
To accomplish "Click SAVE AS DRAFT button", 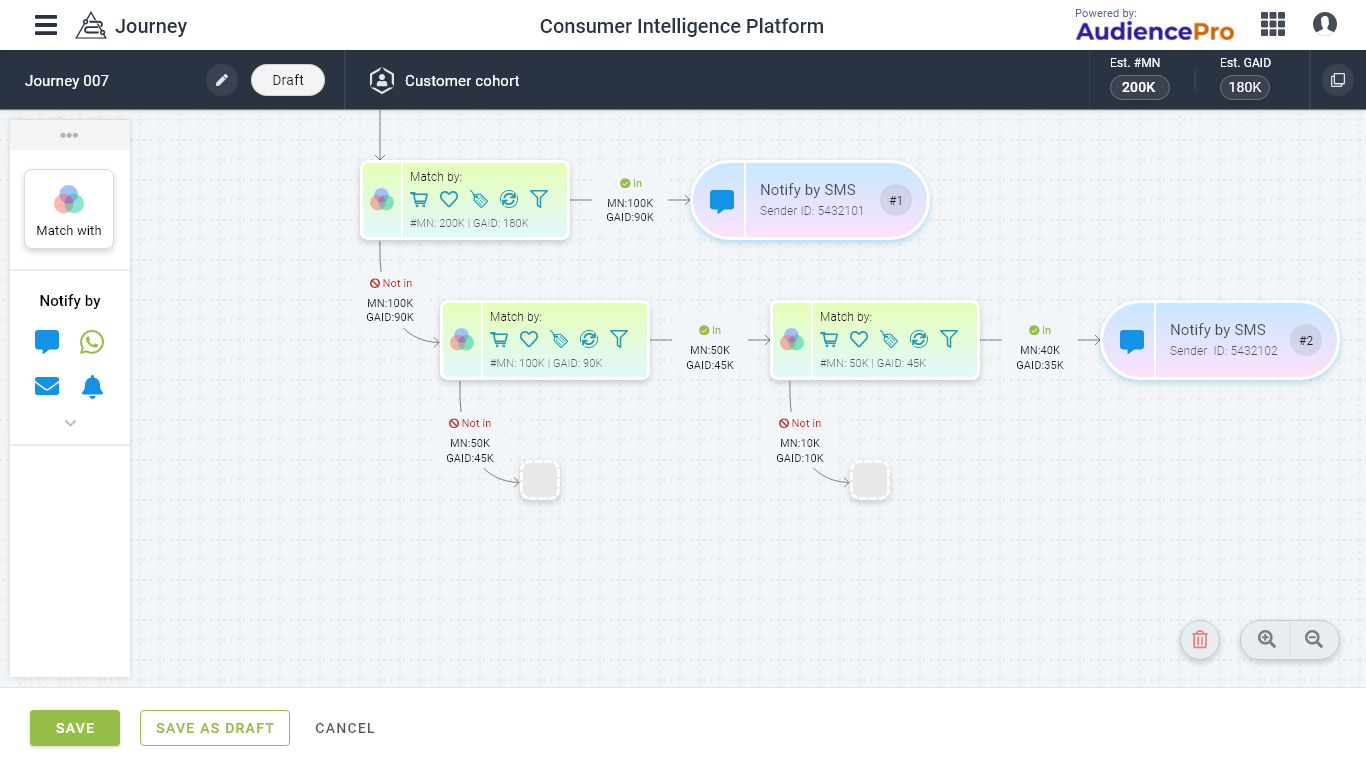I will point(215,728).
